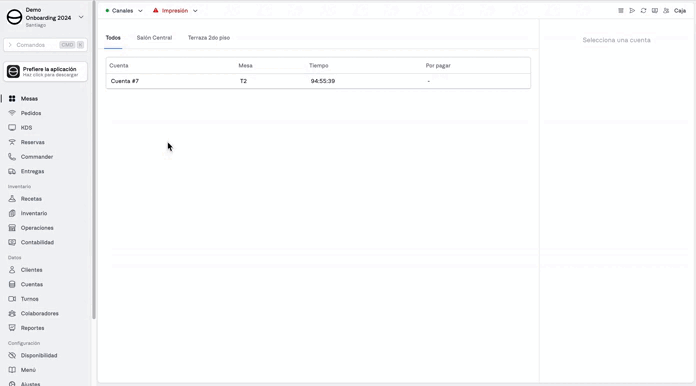Open the Inventario sidebar label
Image resolution: width=696 pixels, height=386 pixels.
tap(34, 213)
